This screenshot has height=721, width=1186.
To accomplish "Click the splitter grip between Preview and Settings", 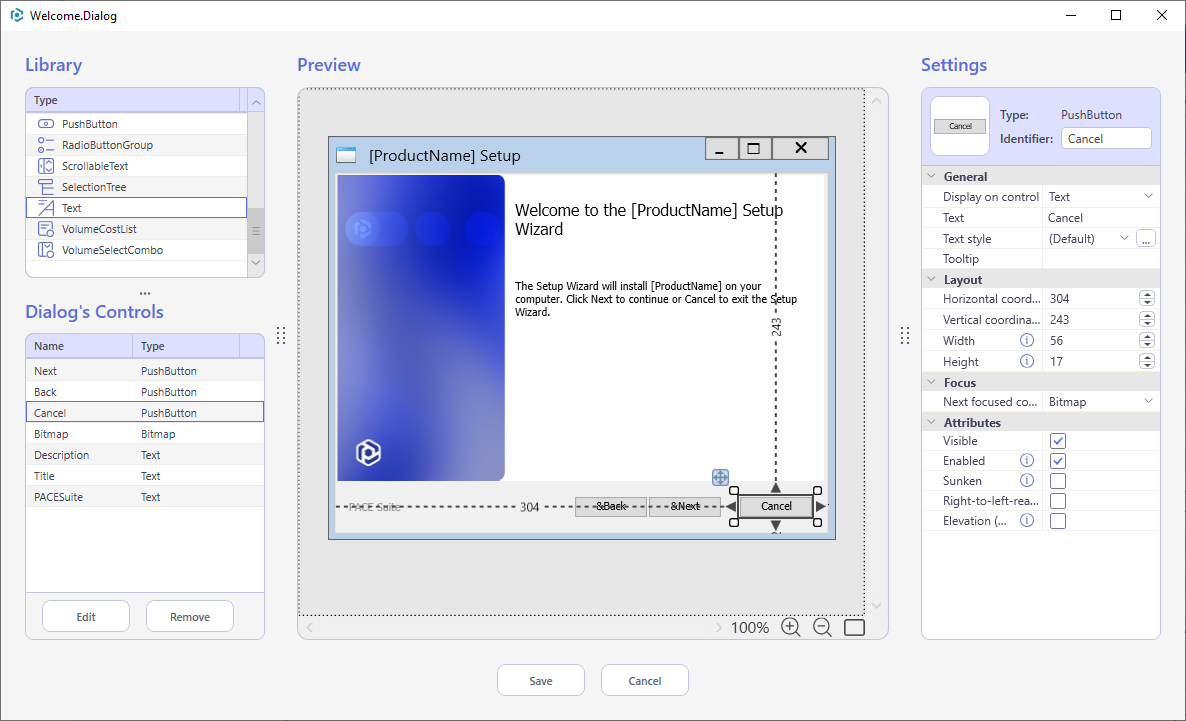I will click(905, 335).
